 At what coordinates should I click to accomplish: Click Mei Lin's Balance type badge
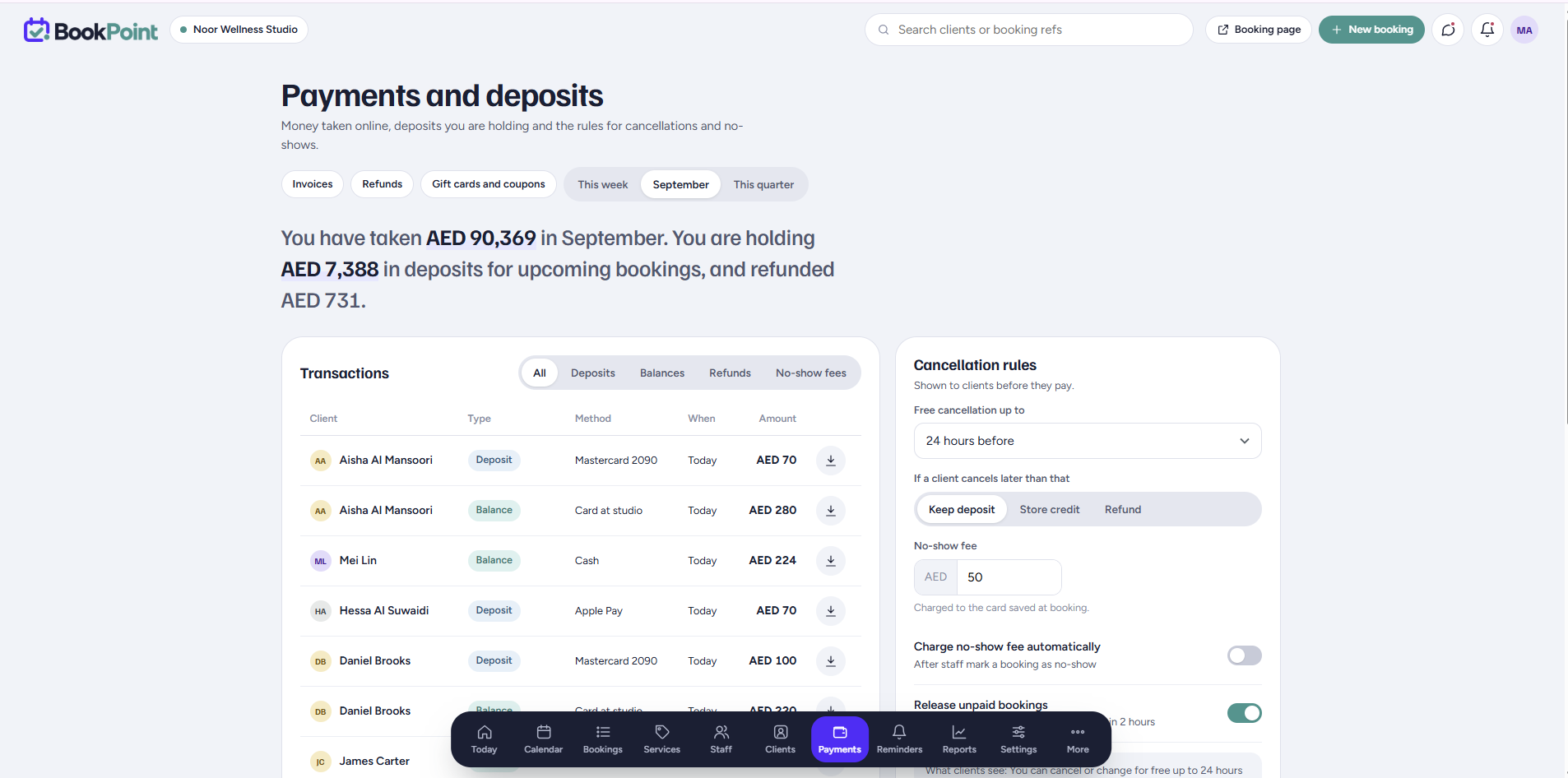pos(494,561)
